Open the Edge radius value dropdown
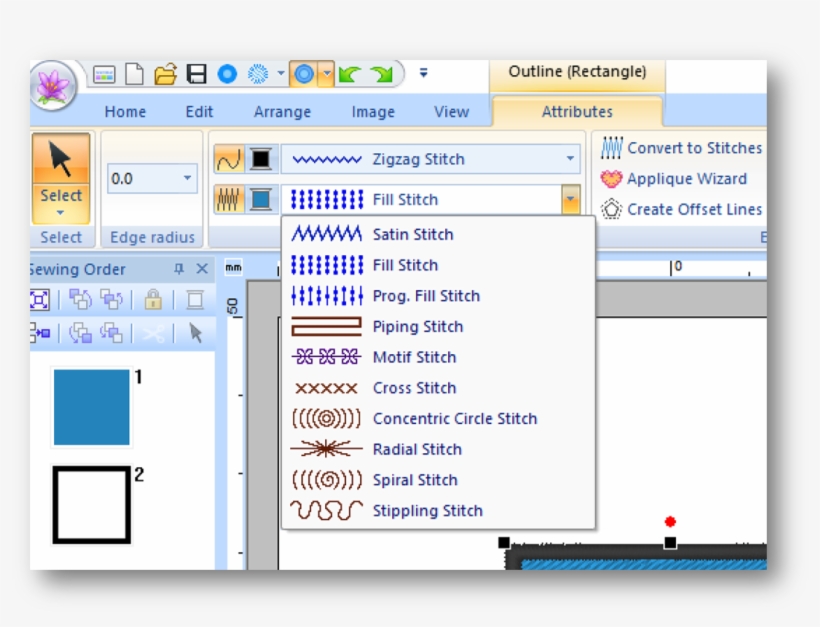The image size is (820, 627). (x=187, y=179)
